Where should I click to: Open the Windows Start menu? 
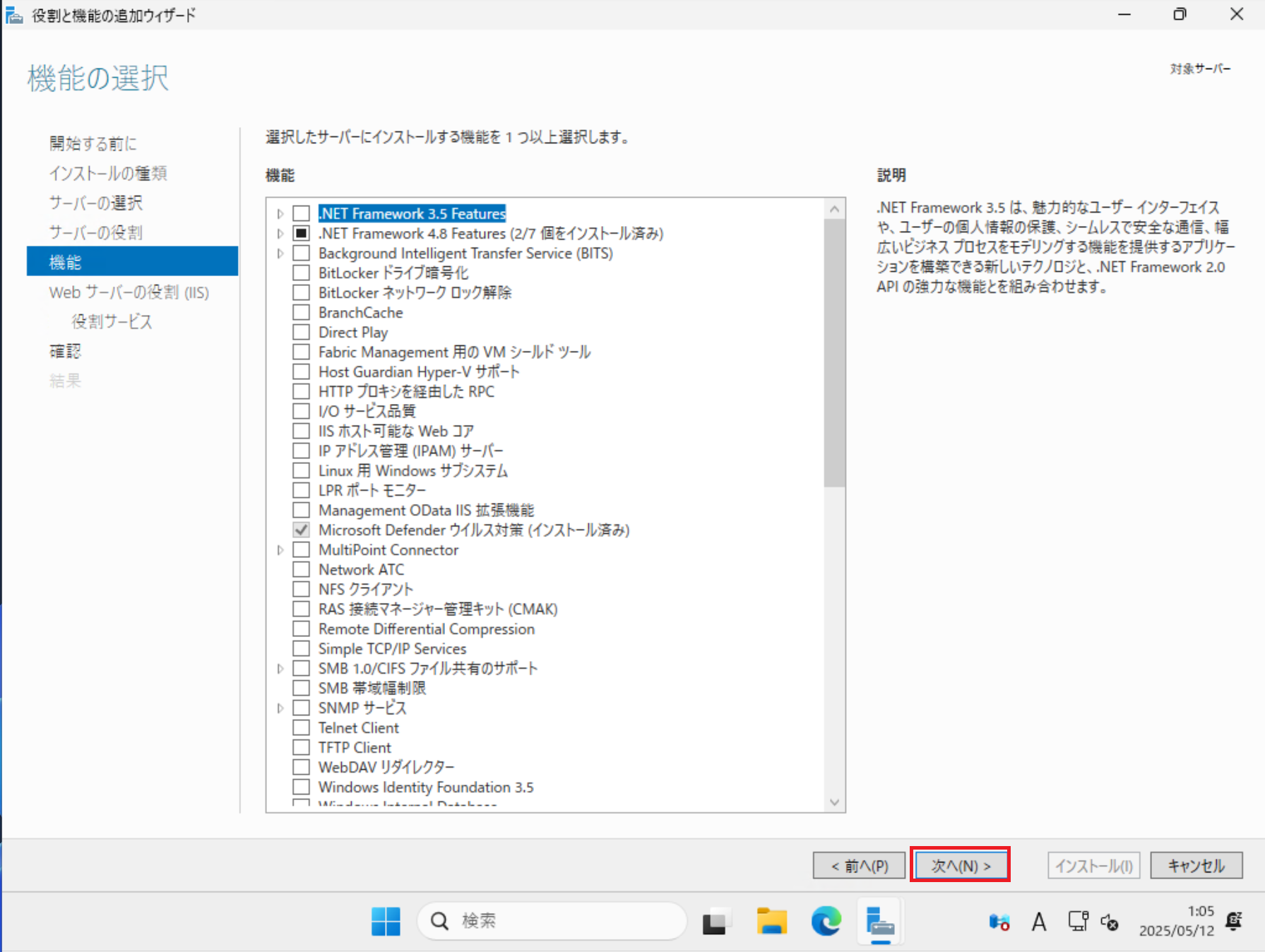point(386,921)
